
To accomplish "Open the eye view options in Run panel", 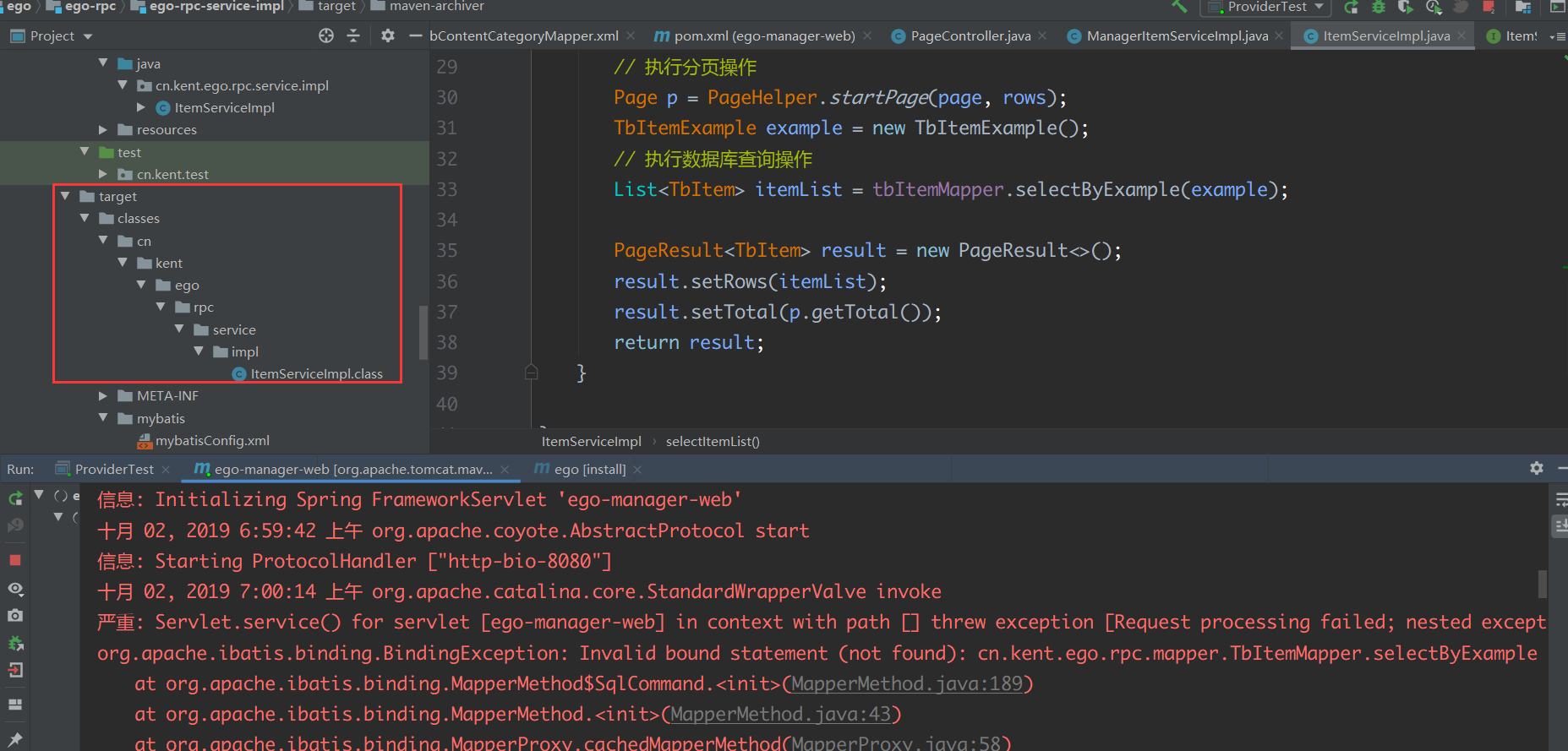I will (x=15, y=589).
